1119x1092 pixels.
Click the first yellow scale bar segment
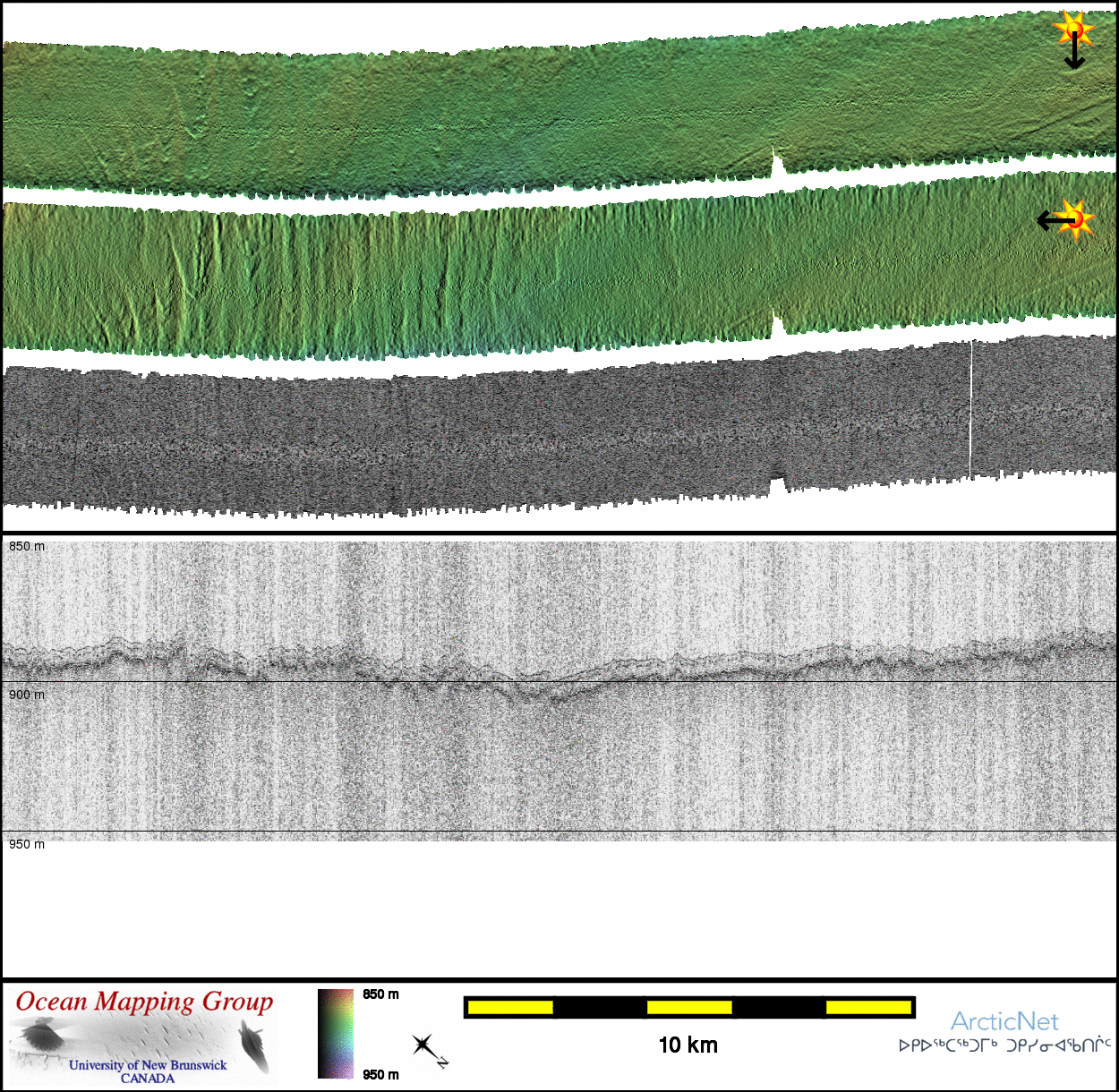point(510,1008)
